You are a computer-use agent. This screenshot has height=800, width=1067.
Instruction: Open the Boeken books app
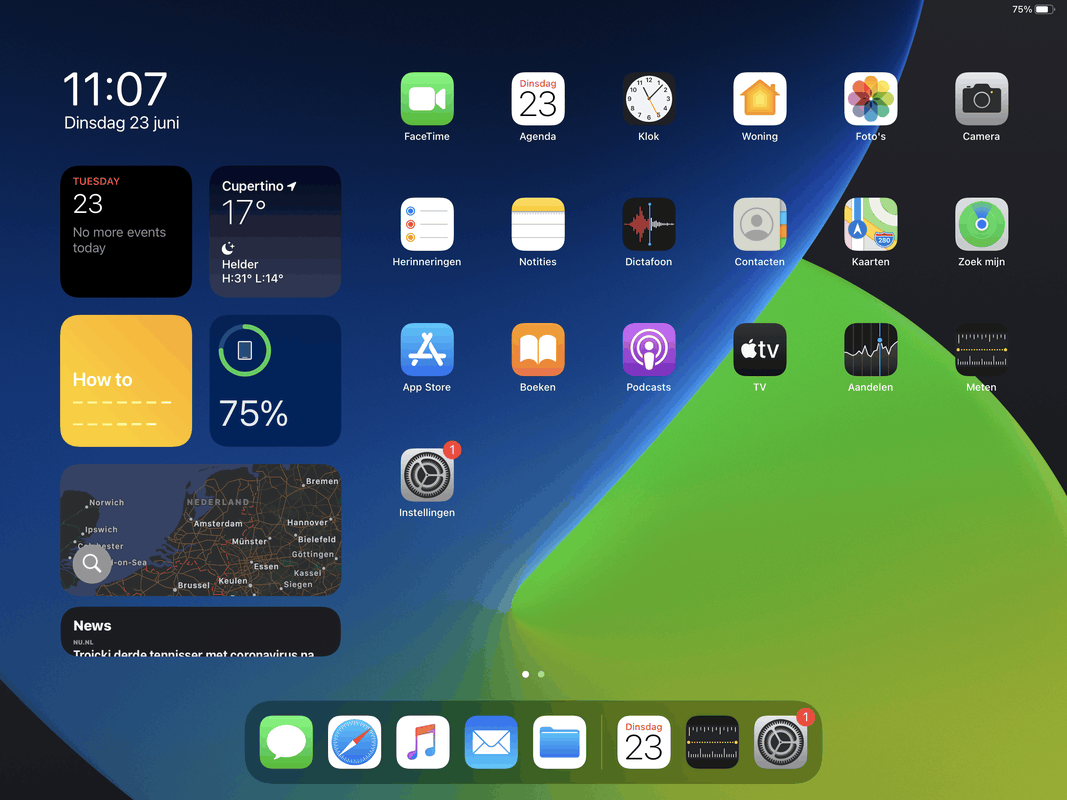click(x=538, y=350)
